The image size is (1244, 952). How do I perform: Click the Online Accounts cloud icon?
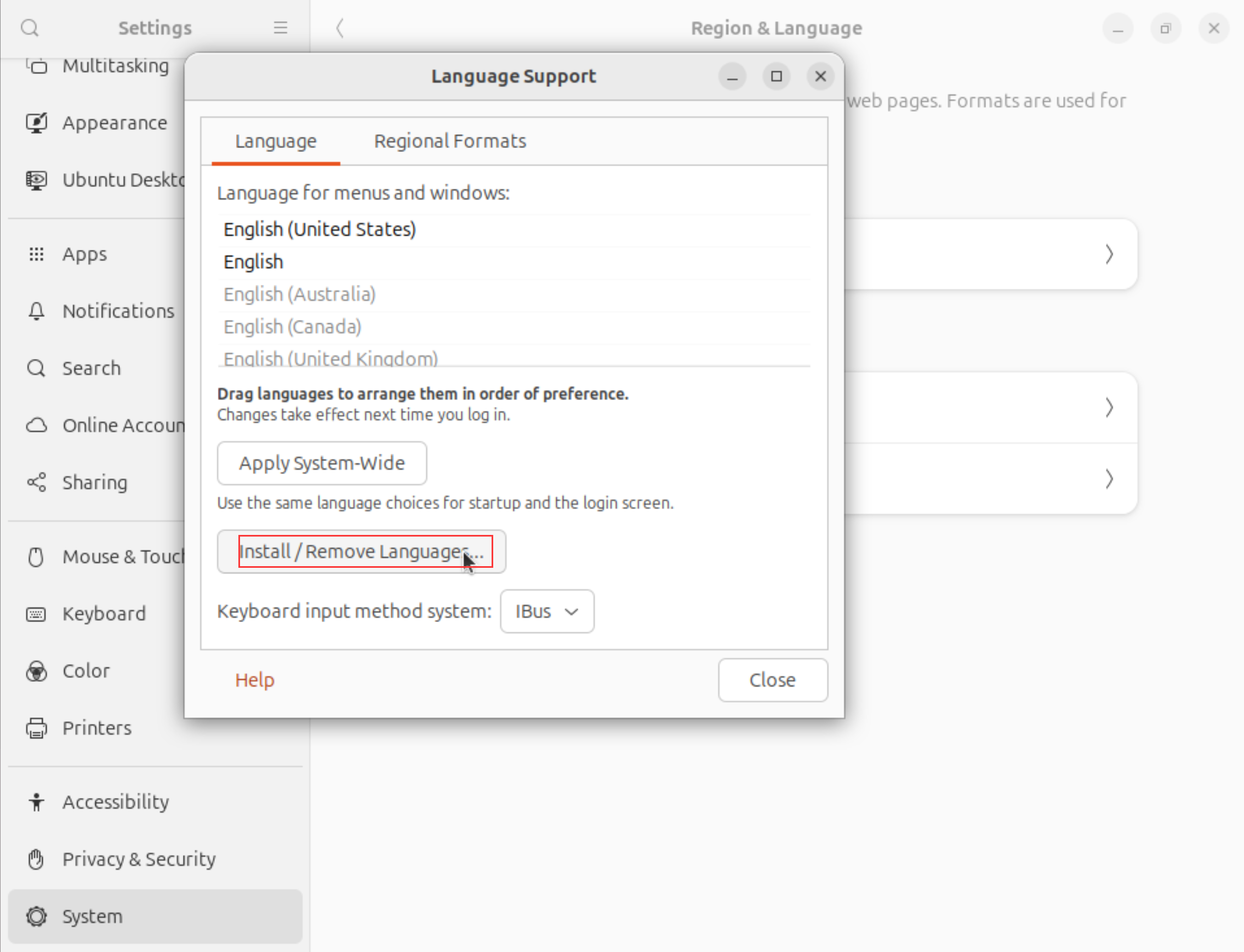[x=36, y=425]
